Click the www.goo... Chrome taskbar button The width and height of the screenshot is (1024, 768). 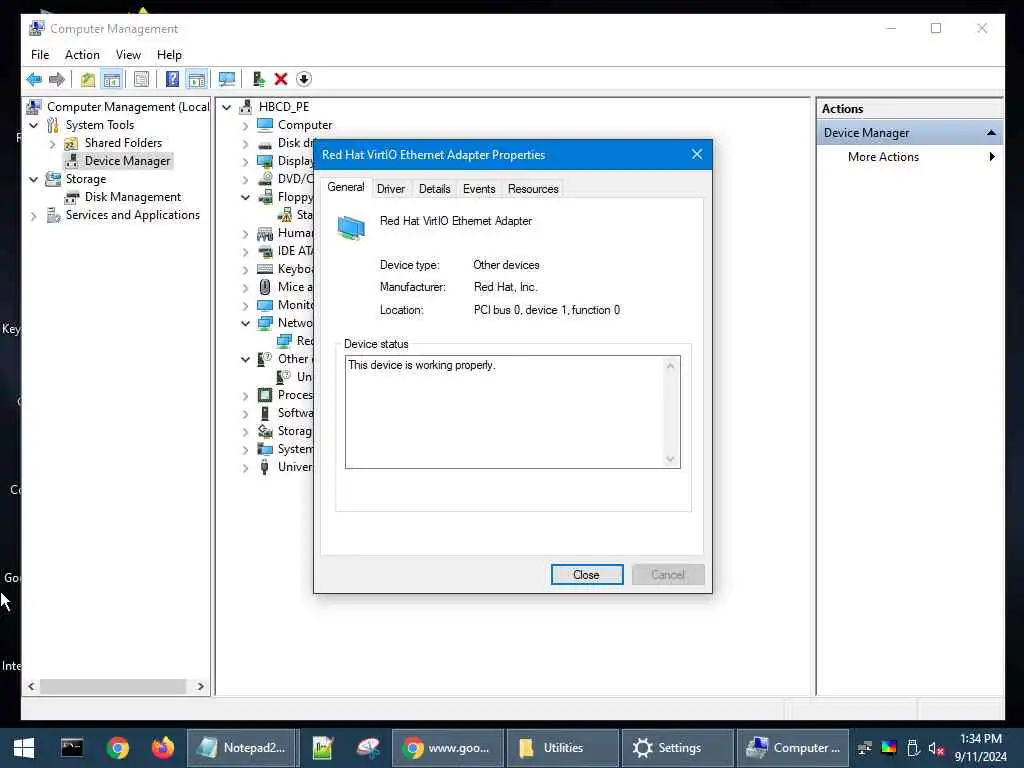447,748
